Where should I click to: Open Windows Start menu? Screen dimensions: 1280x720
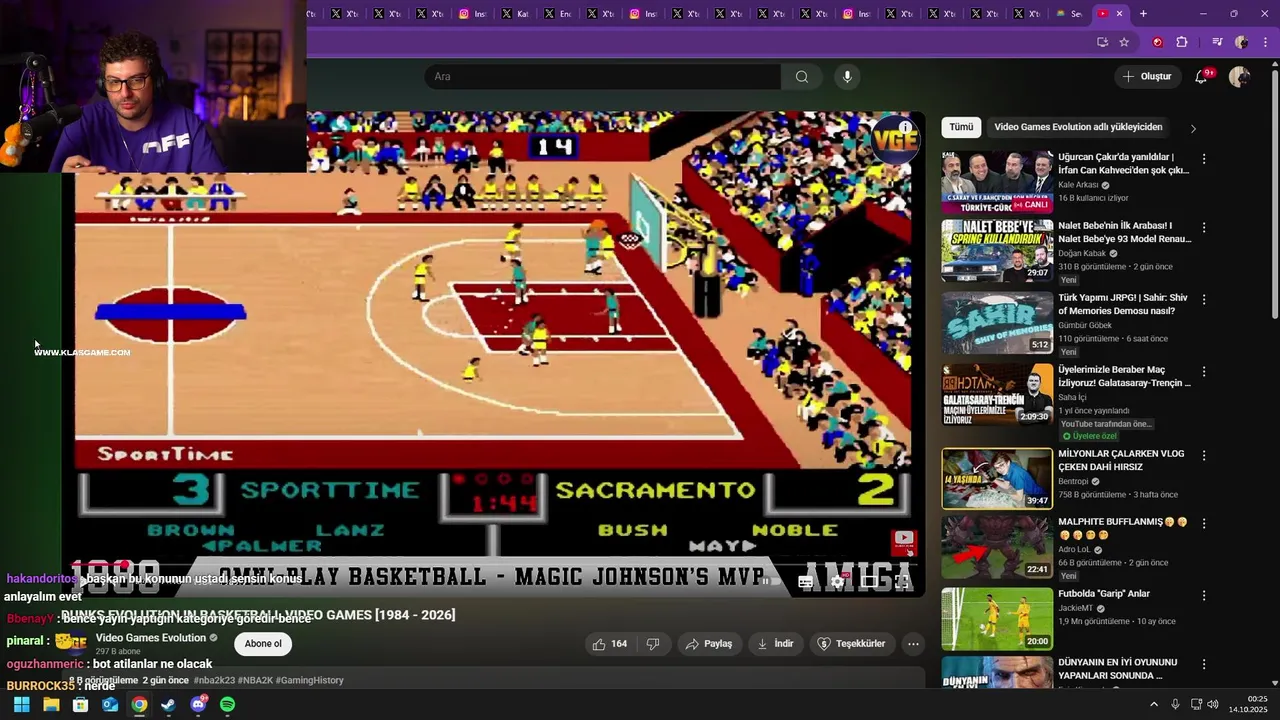[21, 705]
